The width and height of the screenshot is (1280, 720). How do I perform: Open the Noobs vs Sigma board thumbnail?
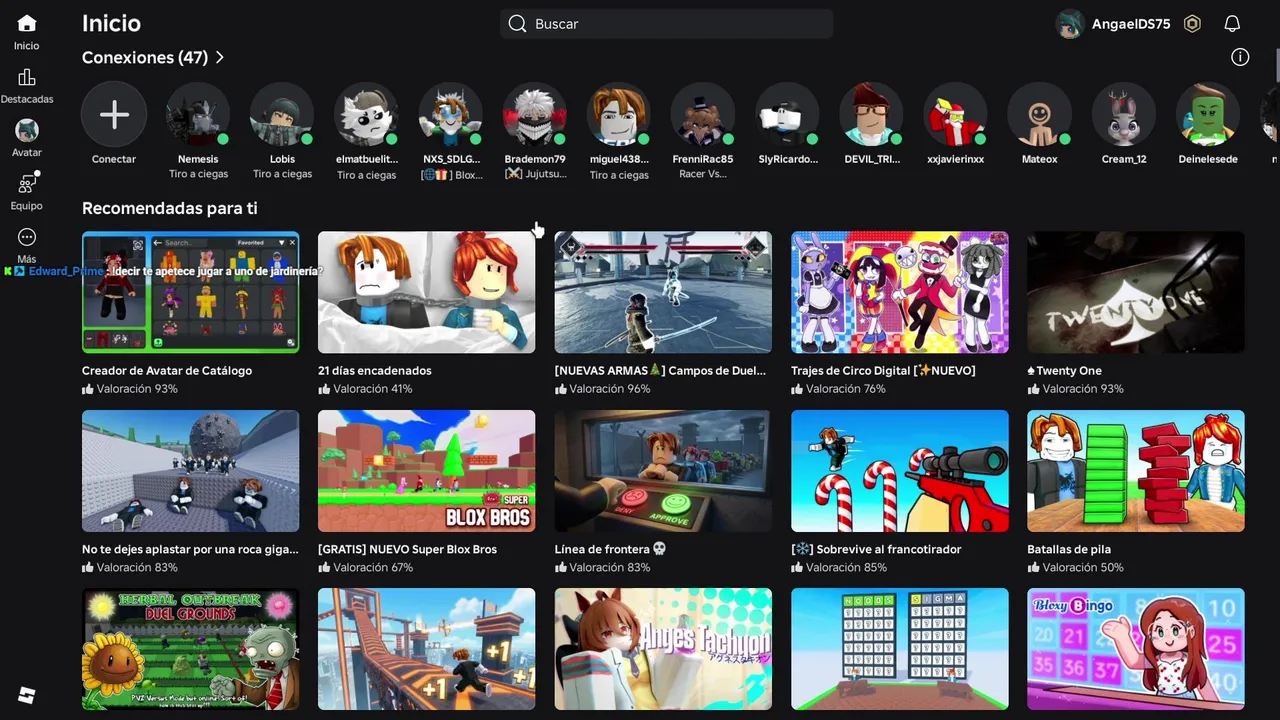pyautogui.click(x=900, y=649)
